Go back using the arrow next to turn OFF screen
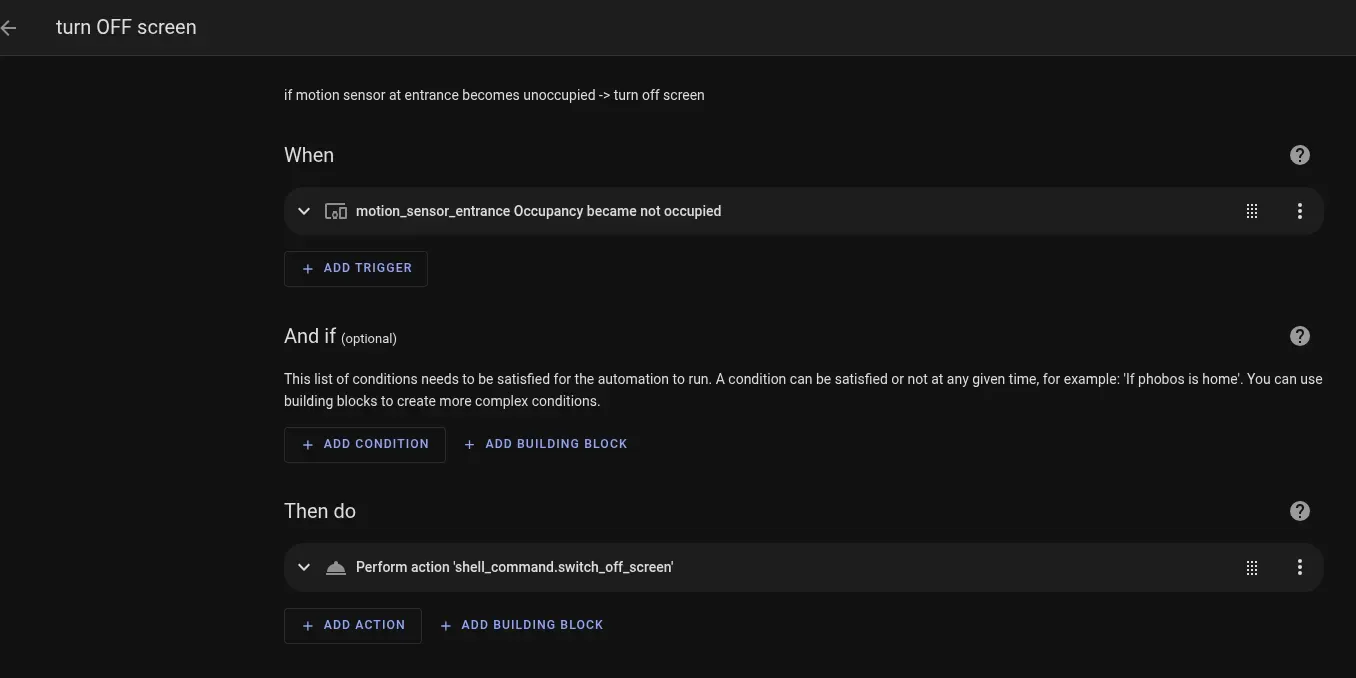This screenshot has height=678, width=1356. [9, 28]
